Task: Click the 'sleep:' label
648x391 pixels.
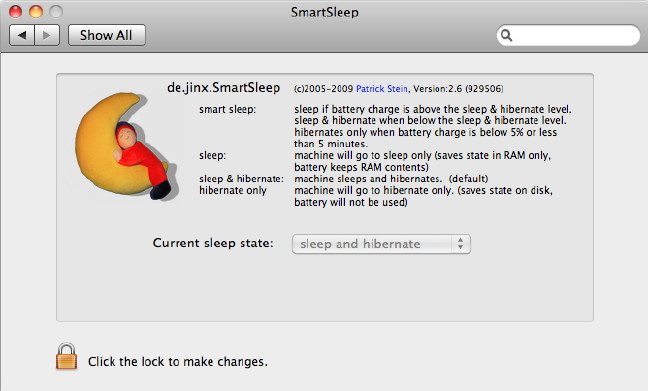Action: pos(212,155)
